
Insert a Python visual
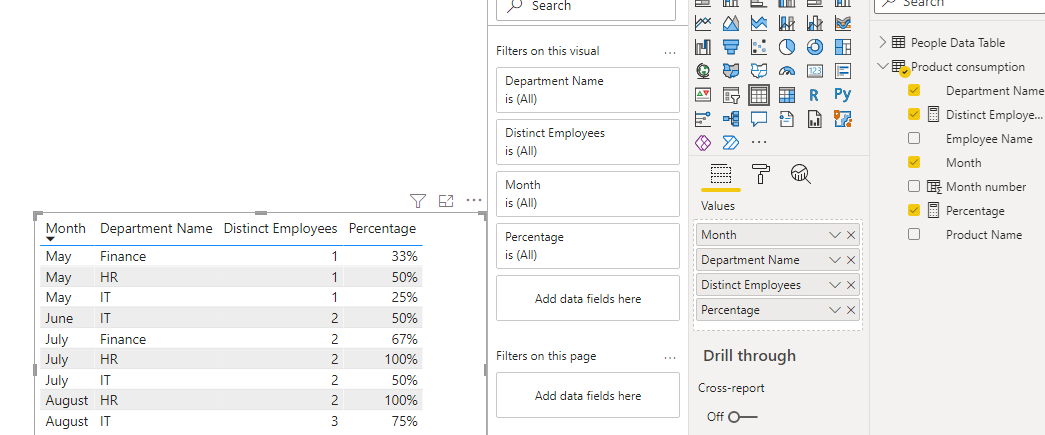pyautogui.click(x=843, y=95)
